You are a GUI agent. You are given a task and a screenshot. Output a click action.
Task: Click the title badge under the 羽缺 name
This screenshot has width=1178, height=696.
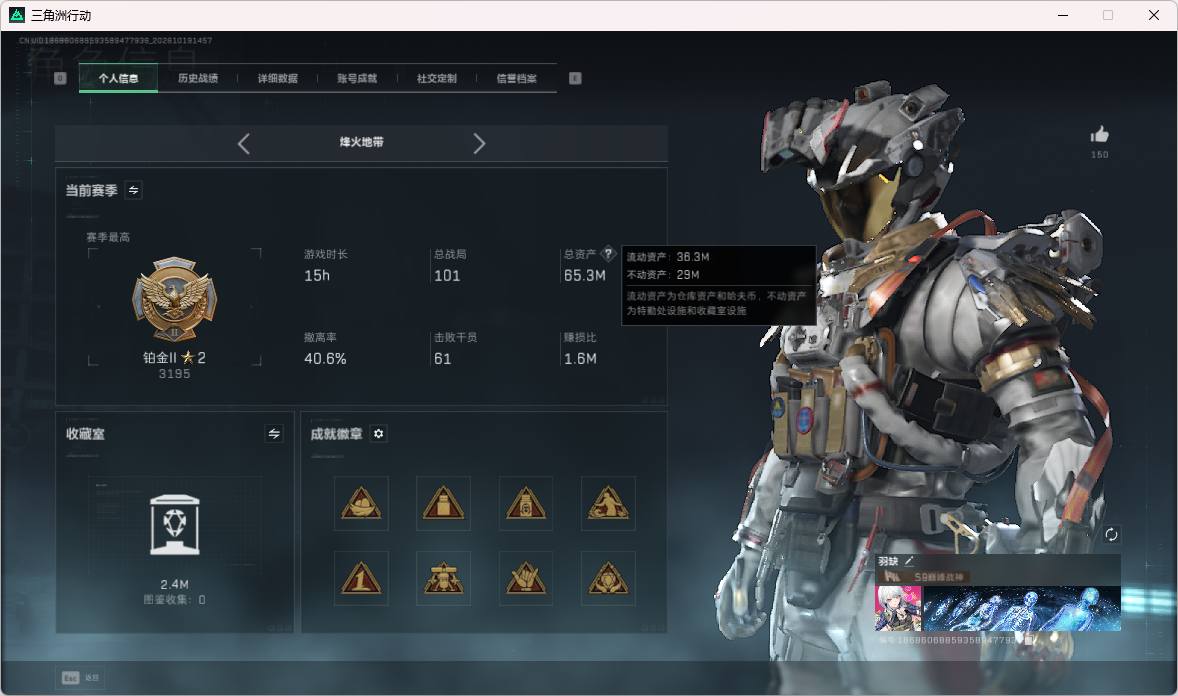pyautogui.click(x=924, y=576)
